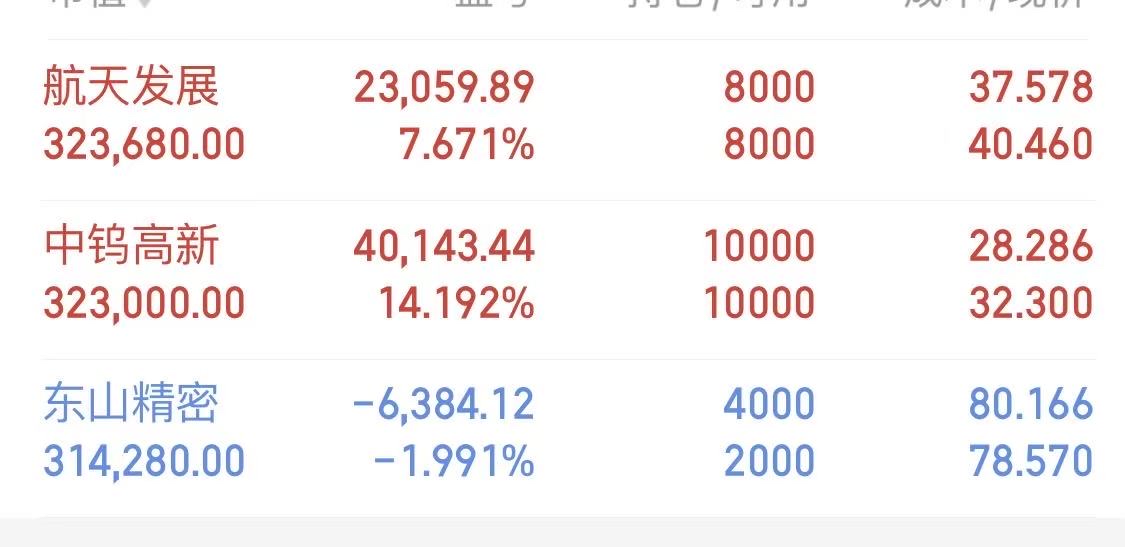Screen dimensions: 1125x547
Task: Select the 80.166 cost price value
Action: pyautogui.click(x=1031, y=403)
